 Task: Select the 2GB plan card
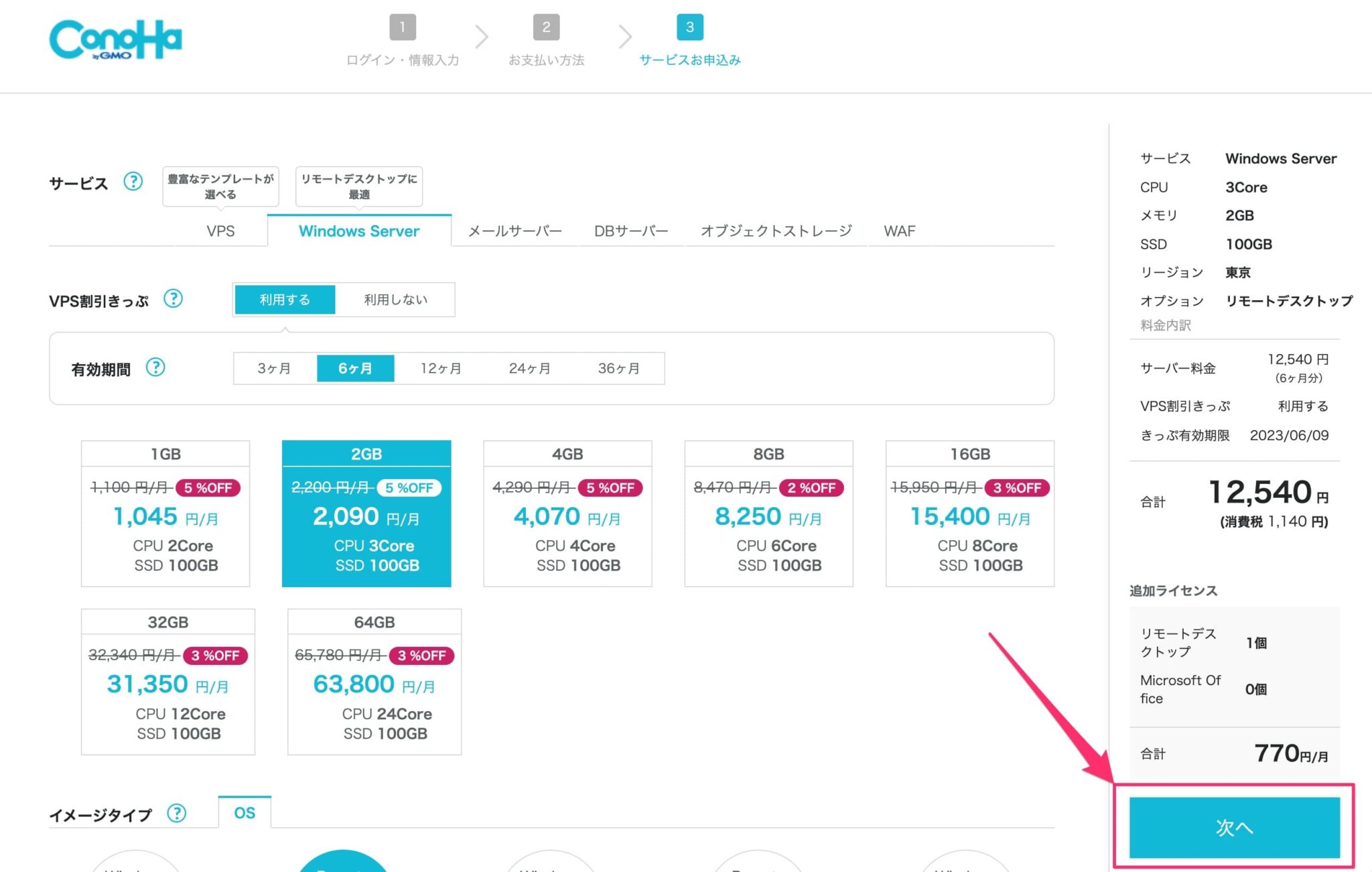point(366,513)
